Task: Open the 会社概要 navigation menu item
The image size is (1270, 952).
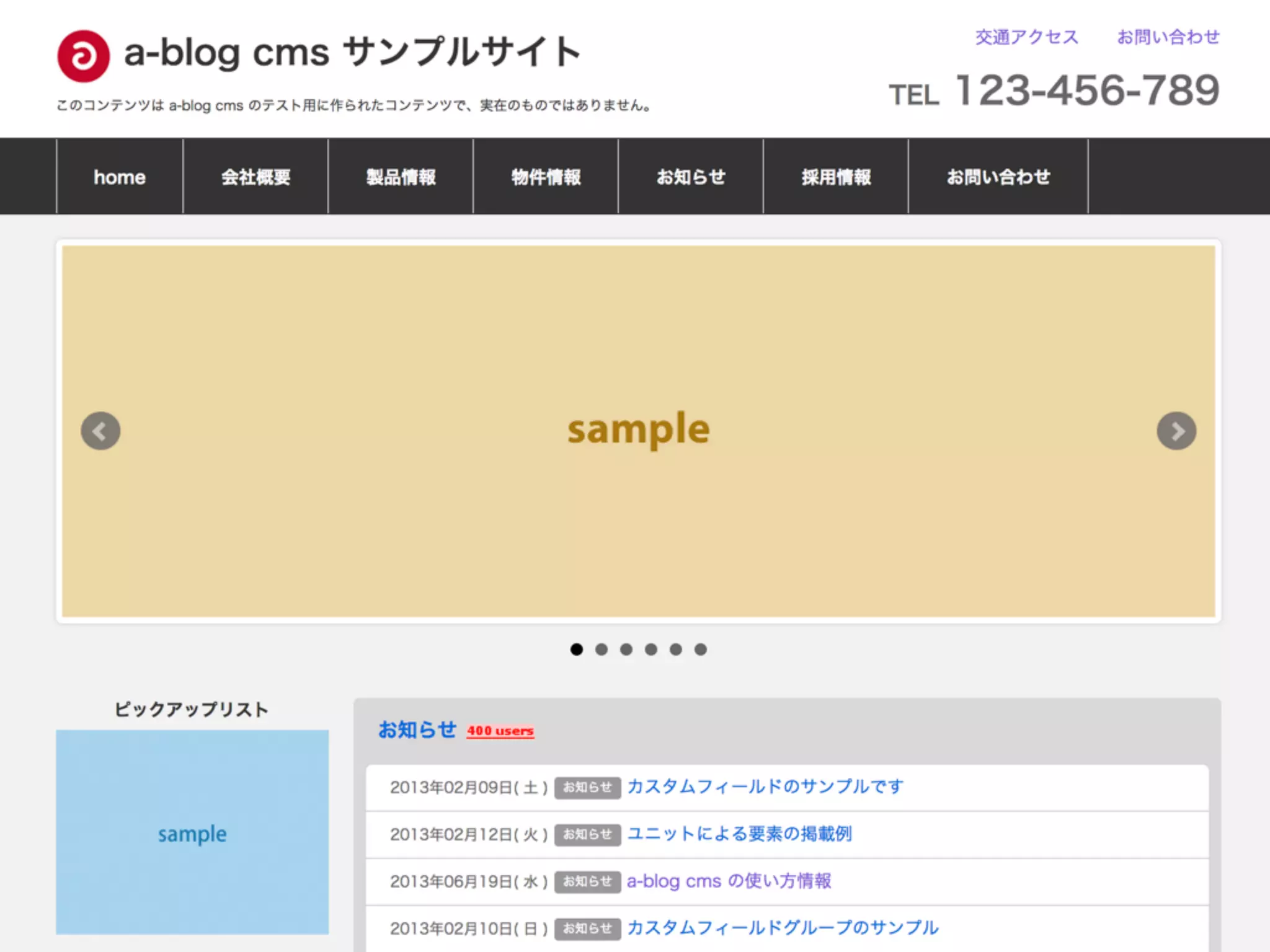Action: (255, 177)
